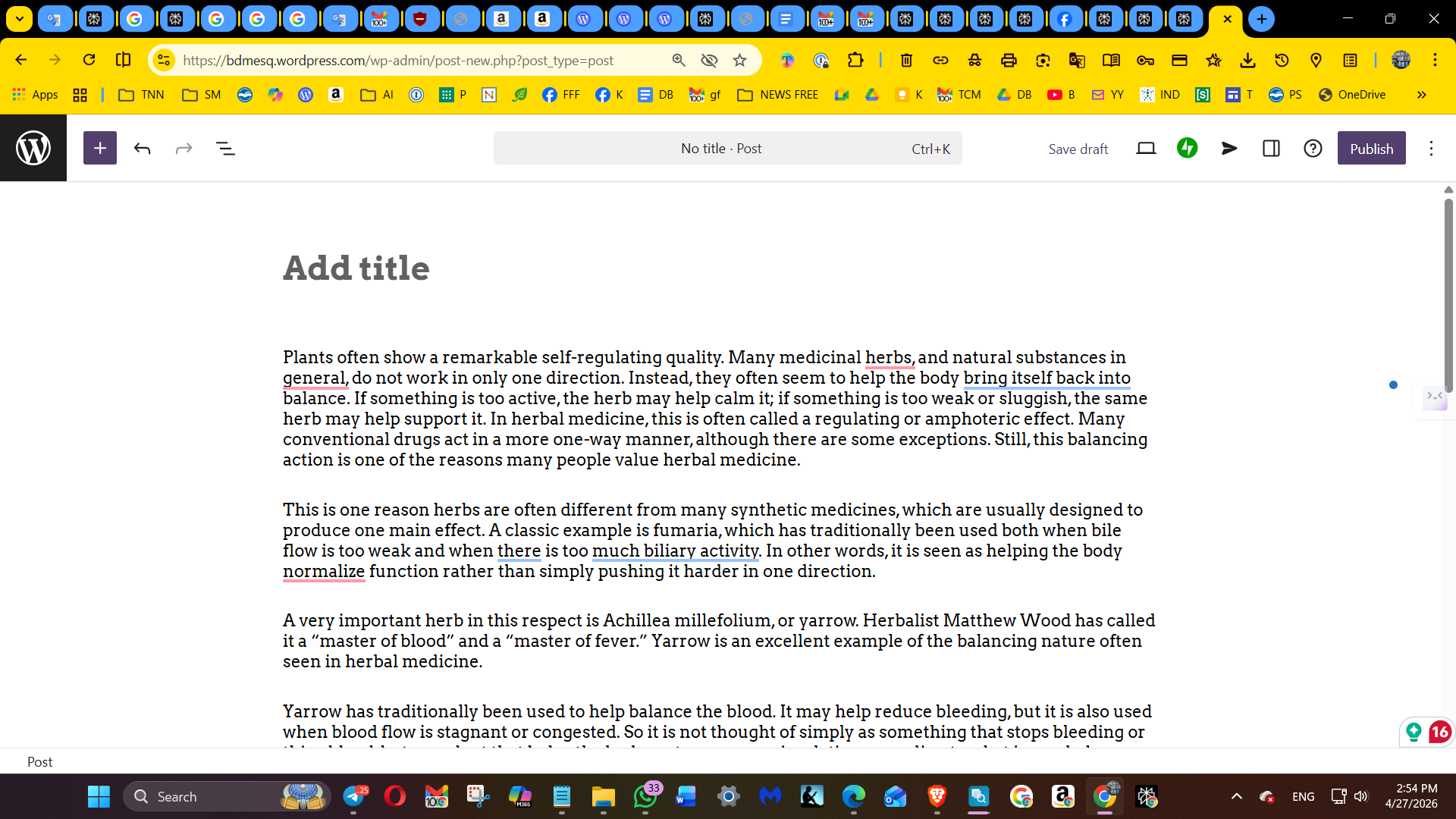The image size is (1456, 819).
Task: Open the editor Options three-dot menu
Action: [1431, 149]
